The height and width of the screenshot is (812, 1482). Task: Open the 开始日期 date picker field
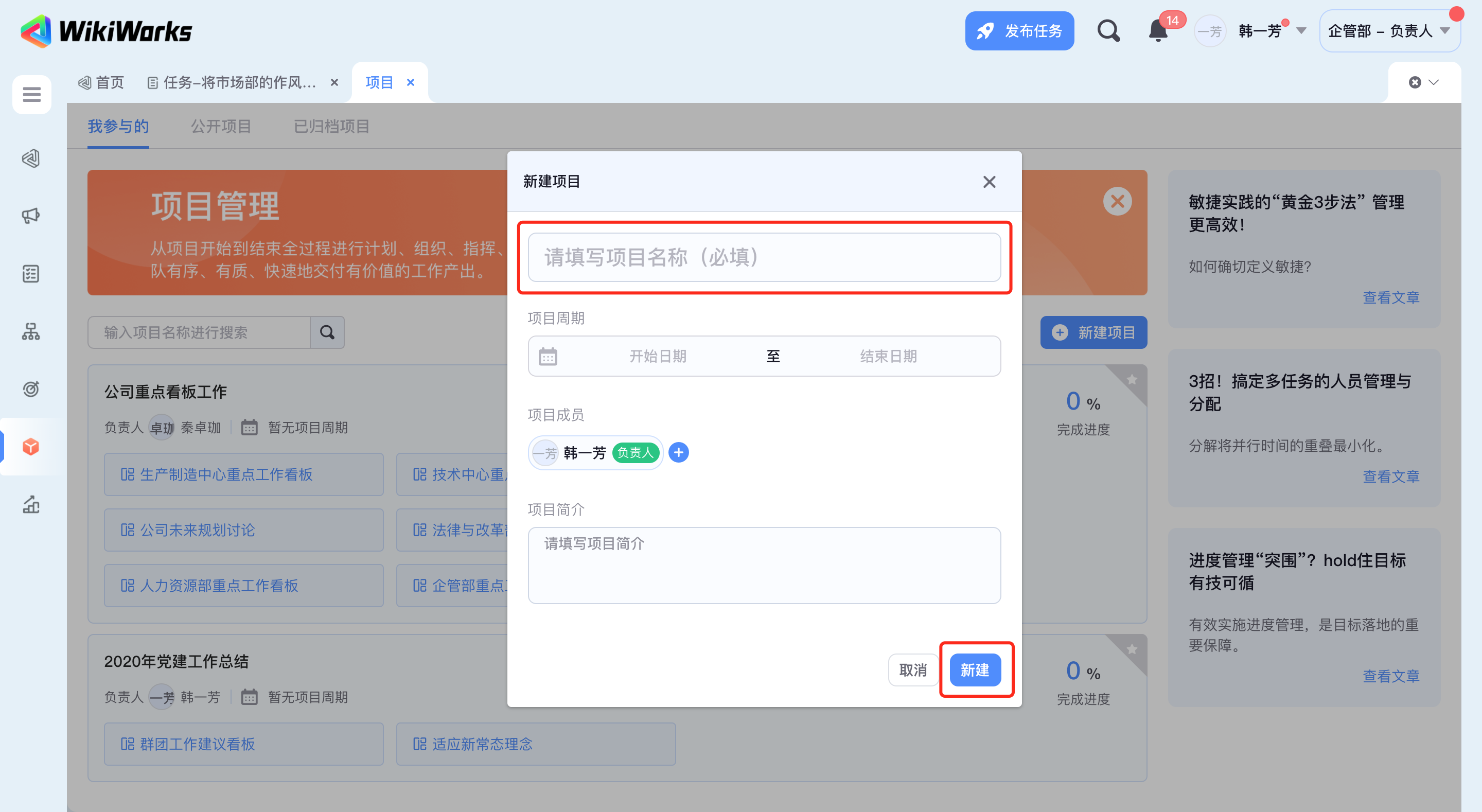[658, 356]
